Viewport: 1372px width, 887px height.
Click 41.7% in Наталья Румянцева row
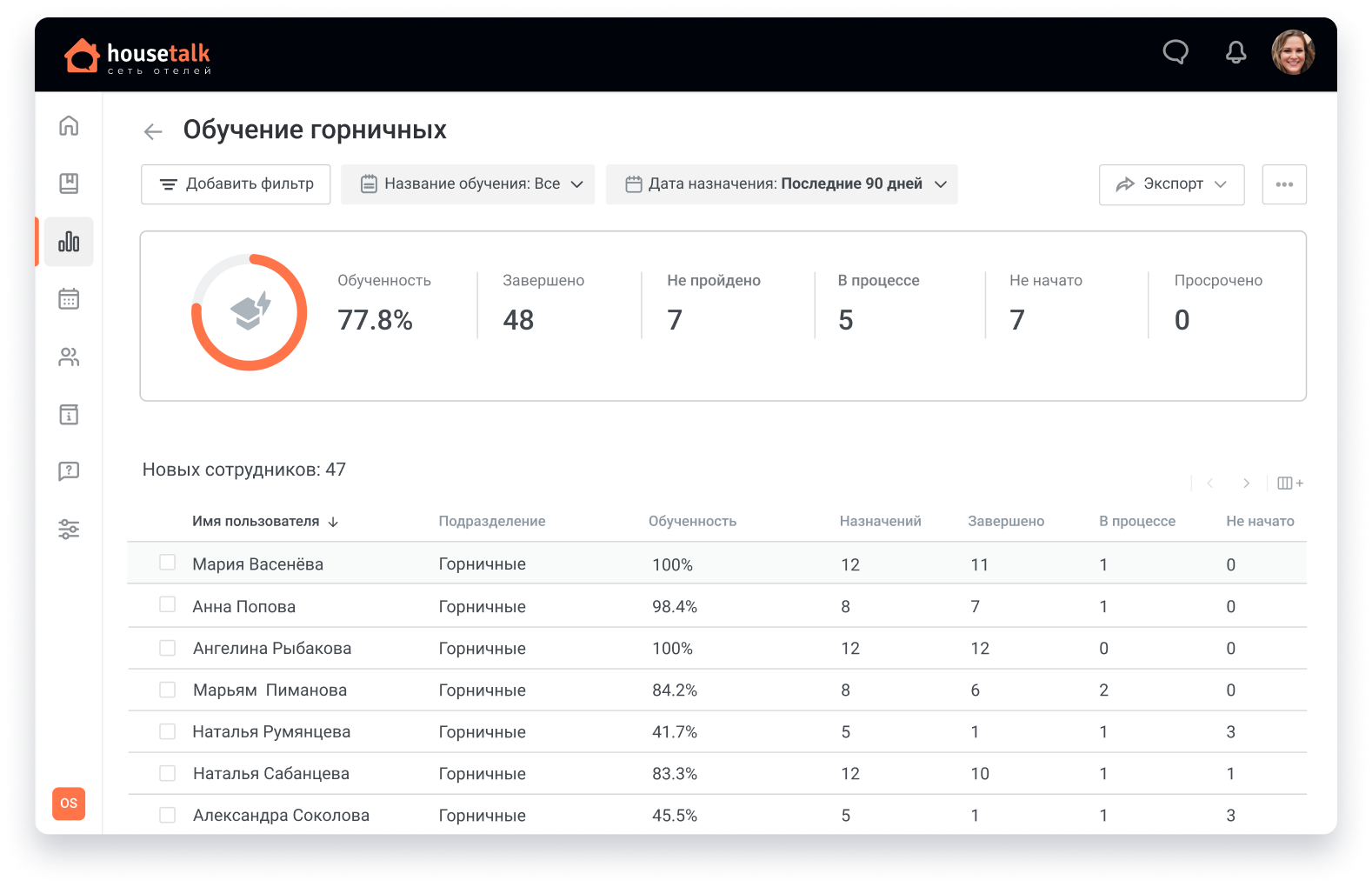(x=675, y=731)
